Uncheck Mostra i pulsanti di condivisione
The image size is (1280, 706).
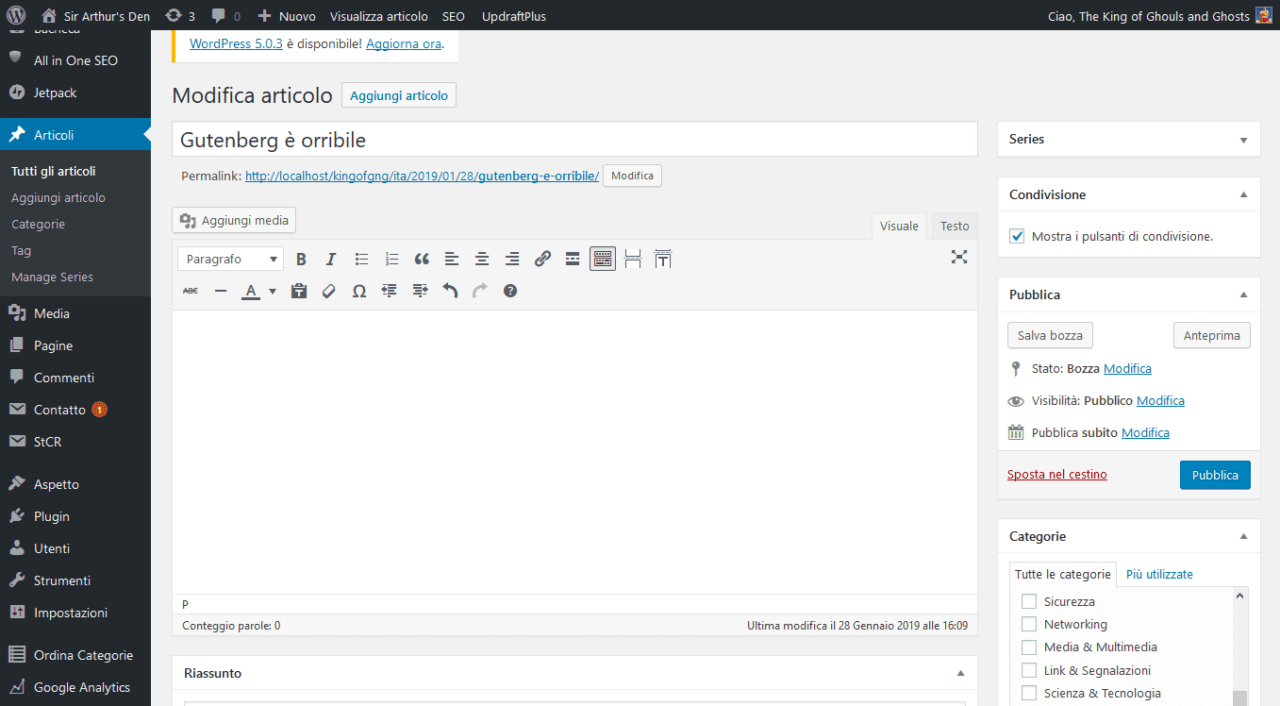coord(1017,237)
